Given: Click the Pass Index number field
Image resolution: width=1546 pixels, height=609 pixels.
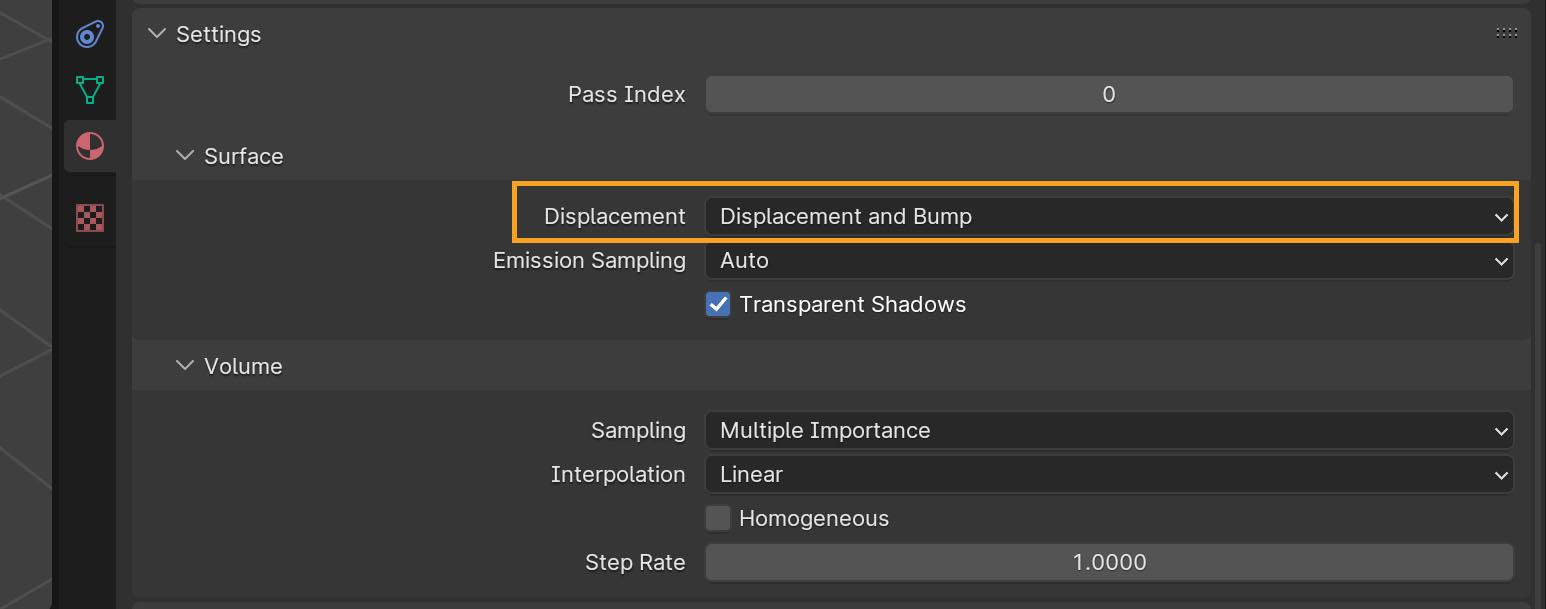Looking at the screenshot, I should [1109, 95].
